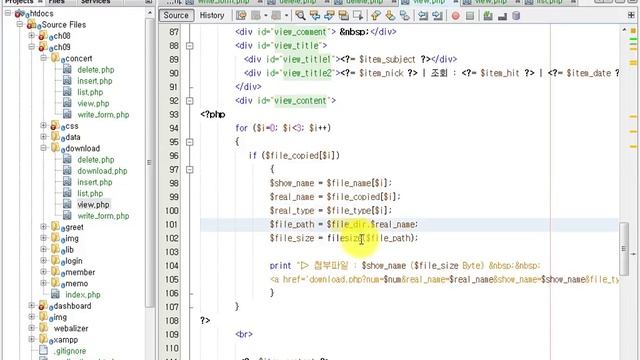Expand the greet folder
The width and height of the screenshot is (640, 360).
coord(43,227)
